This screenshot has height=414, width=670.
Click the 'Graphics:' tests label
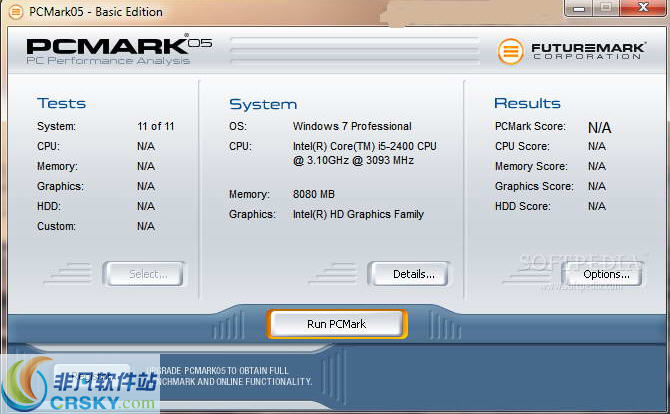tap(60, 186)
